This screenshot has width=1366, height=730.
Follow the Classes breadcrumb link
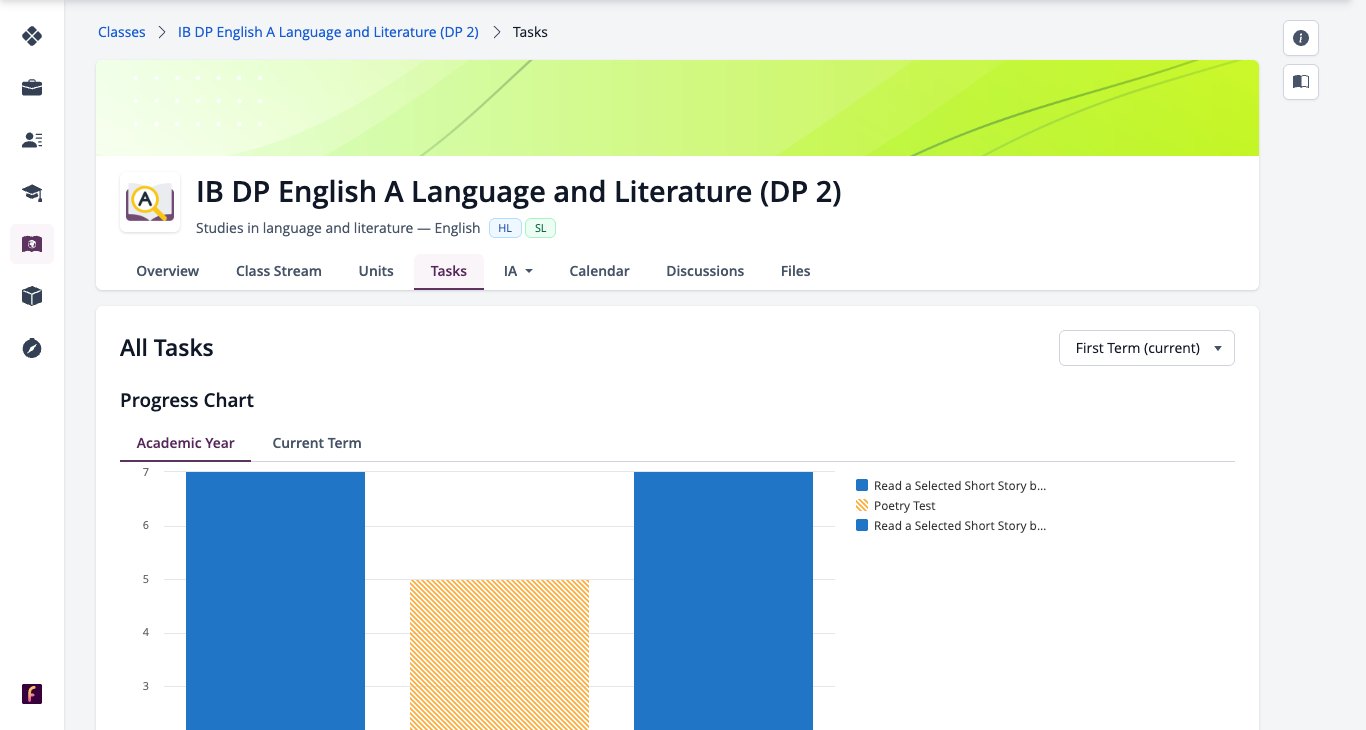(x=122, y=32)
